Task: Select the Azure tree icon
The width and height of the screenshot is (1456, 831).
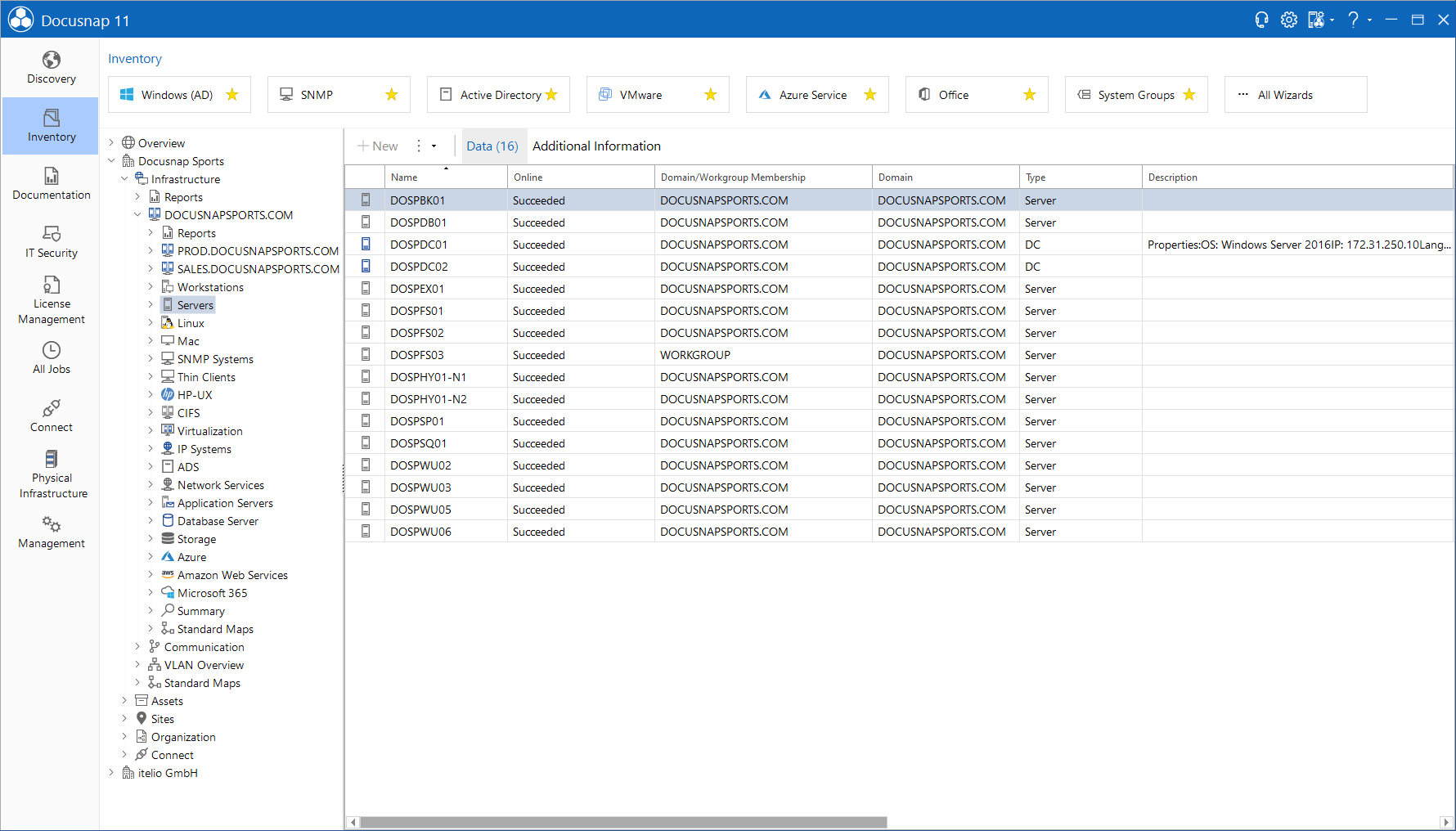Action: tap(168, 556)
